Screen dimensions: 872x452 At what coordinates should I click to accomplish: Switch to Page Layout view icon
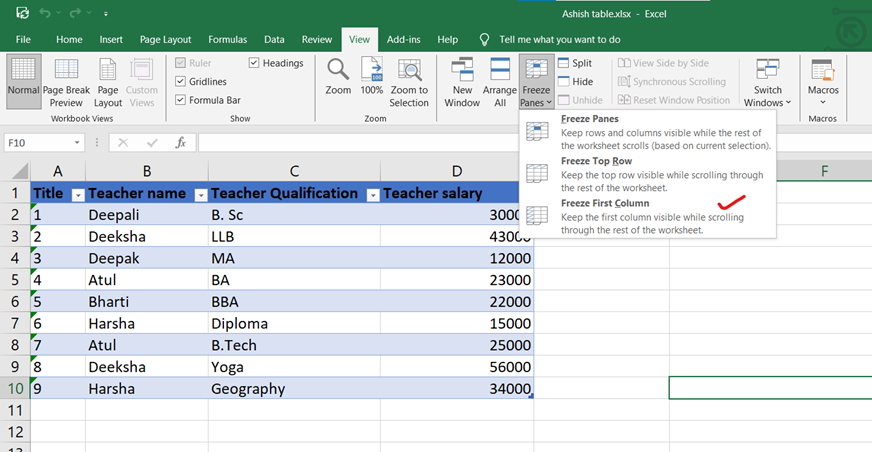coord(108,82)
